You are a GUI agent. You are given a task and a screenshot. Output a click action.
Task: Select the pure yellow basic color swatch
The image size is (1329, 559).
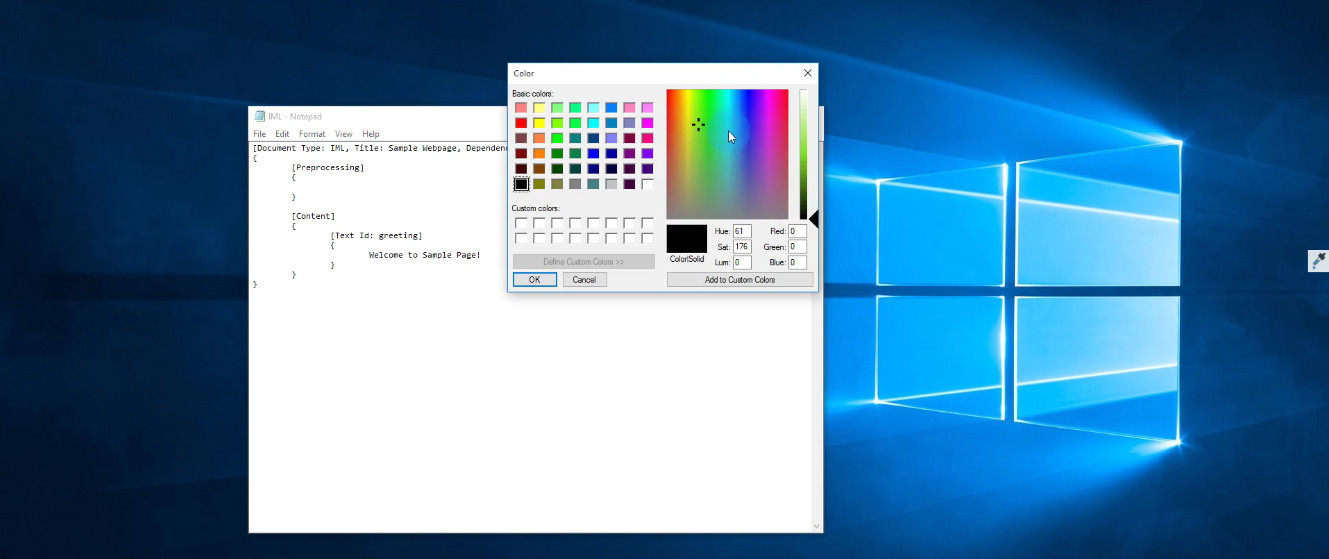(539, 123)
